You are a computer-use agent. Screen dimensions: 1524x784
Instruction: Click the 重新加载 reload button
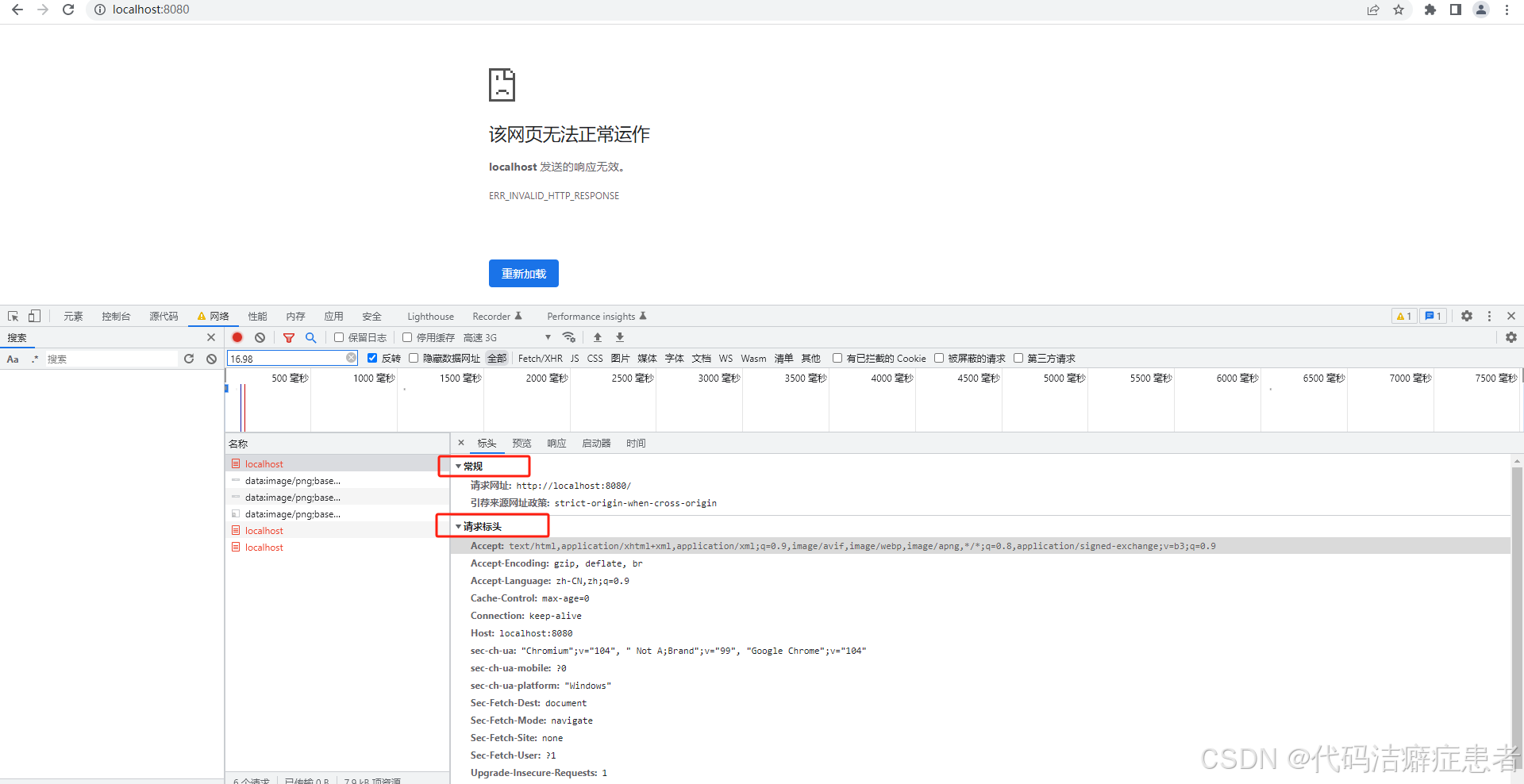click(523, 273)
